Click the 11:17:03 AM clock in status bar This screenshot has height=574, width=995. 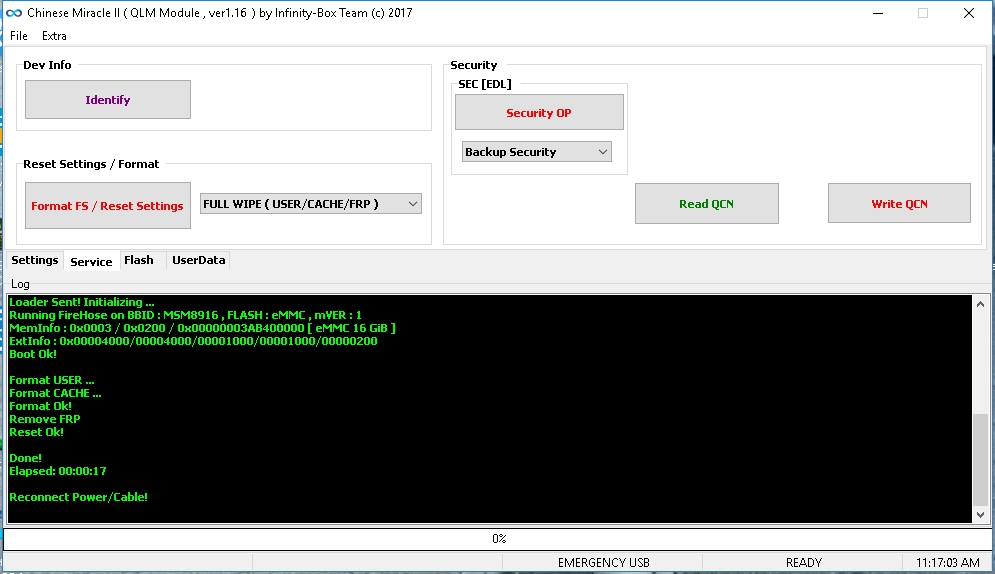[x=947, y=563]
